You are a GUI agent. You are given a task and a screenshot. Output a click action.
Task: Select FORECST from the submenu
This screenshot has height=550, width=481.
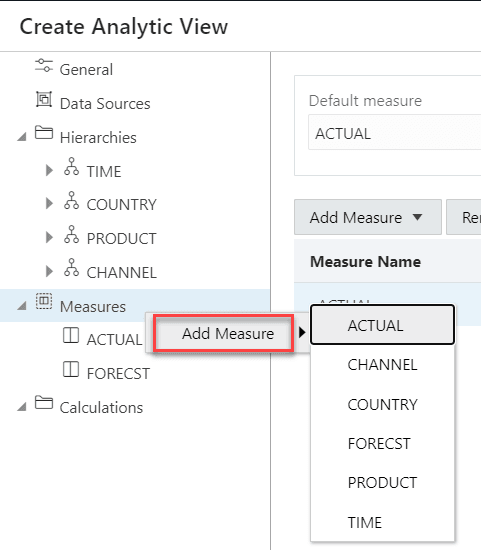(382, 443)
